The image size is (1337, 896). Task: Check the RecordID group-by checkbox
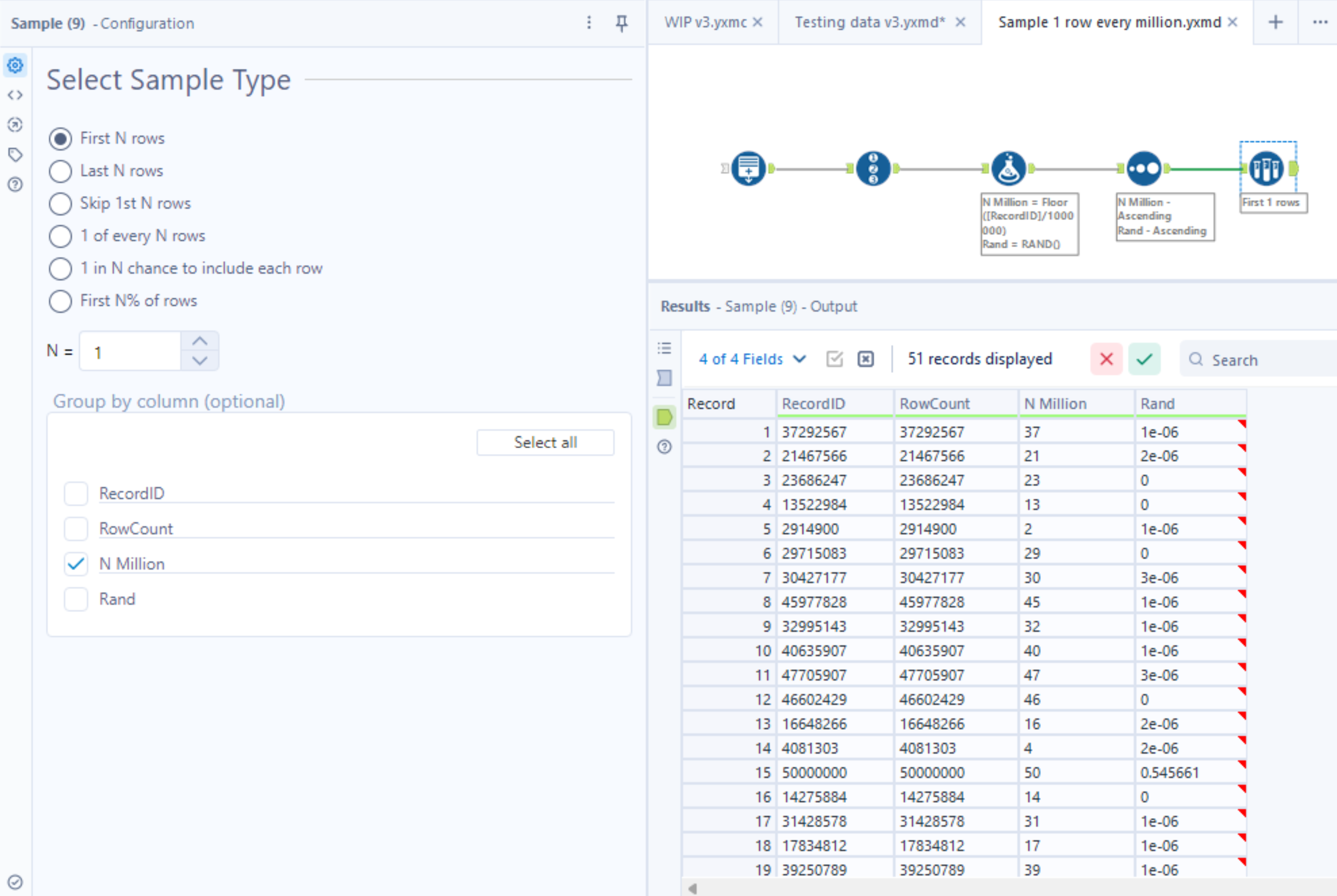(x=75, y=494)
